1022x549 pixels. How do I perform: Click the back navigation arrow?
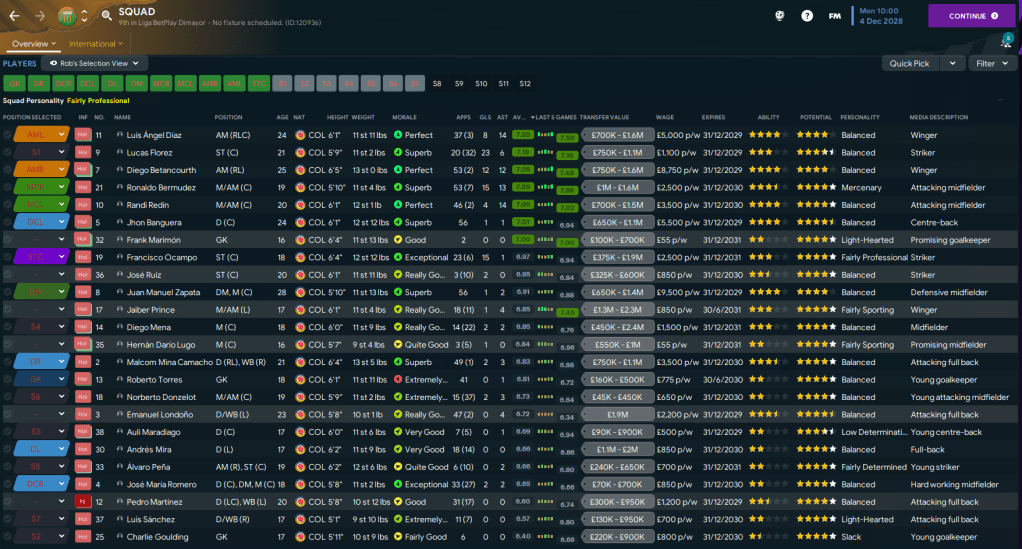[x=14, y=16]
